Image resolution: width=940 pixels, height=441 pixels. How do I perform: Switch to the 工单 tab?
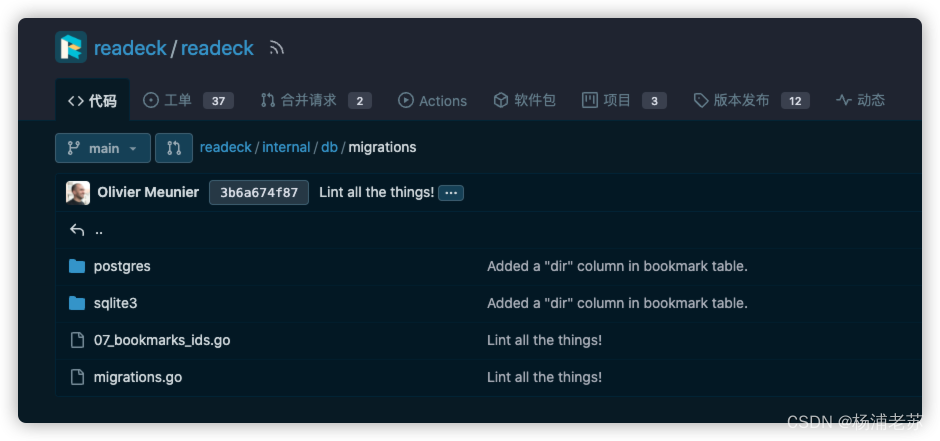(188, 101)
